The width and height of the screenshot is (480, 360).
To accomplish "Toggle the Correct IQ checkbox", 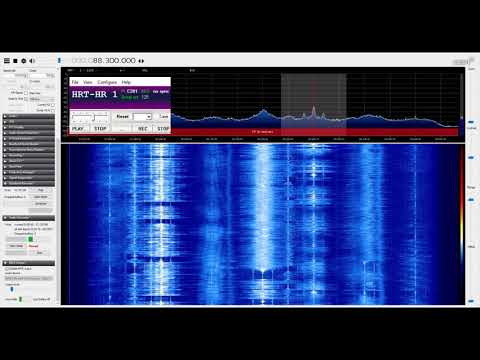I will click(53, 105).
